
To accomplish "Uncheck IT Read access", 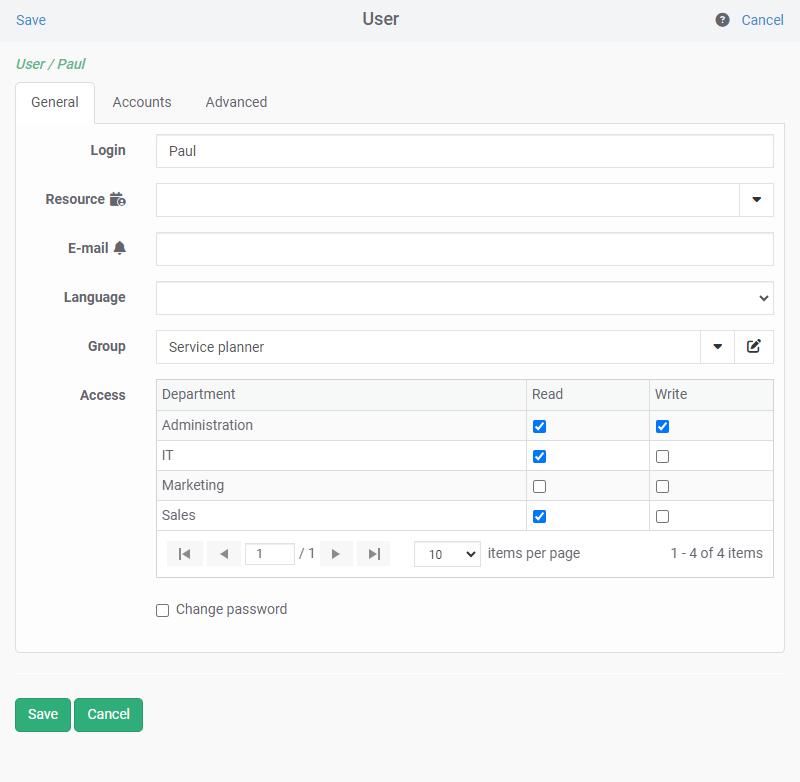I will (539, 457).
